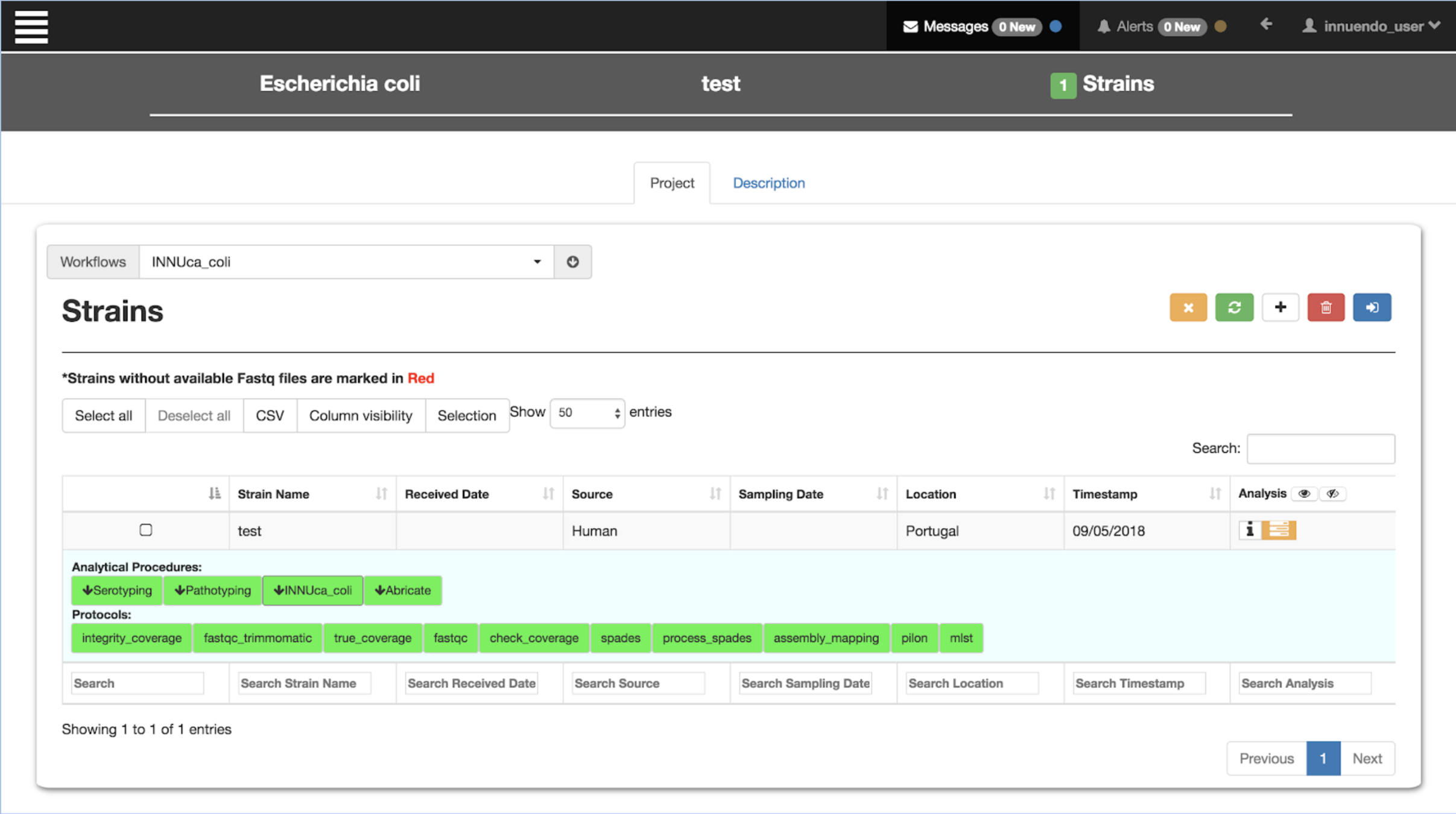This screenshot has height=814, width=1456.
Task: Click the strain info 'i' icon
Action: coord(1250,530)
